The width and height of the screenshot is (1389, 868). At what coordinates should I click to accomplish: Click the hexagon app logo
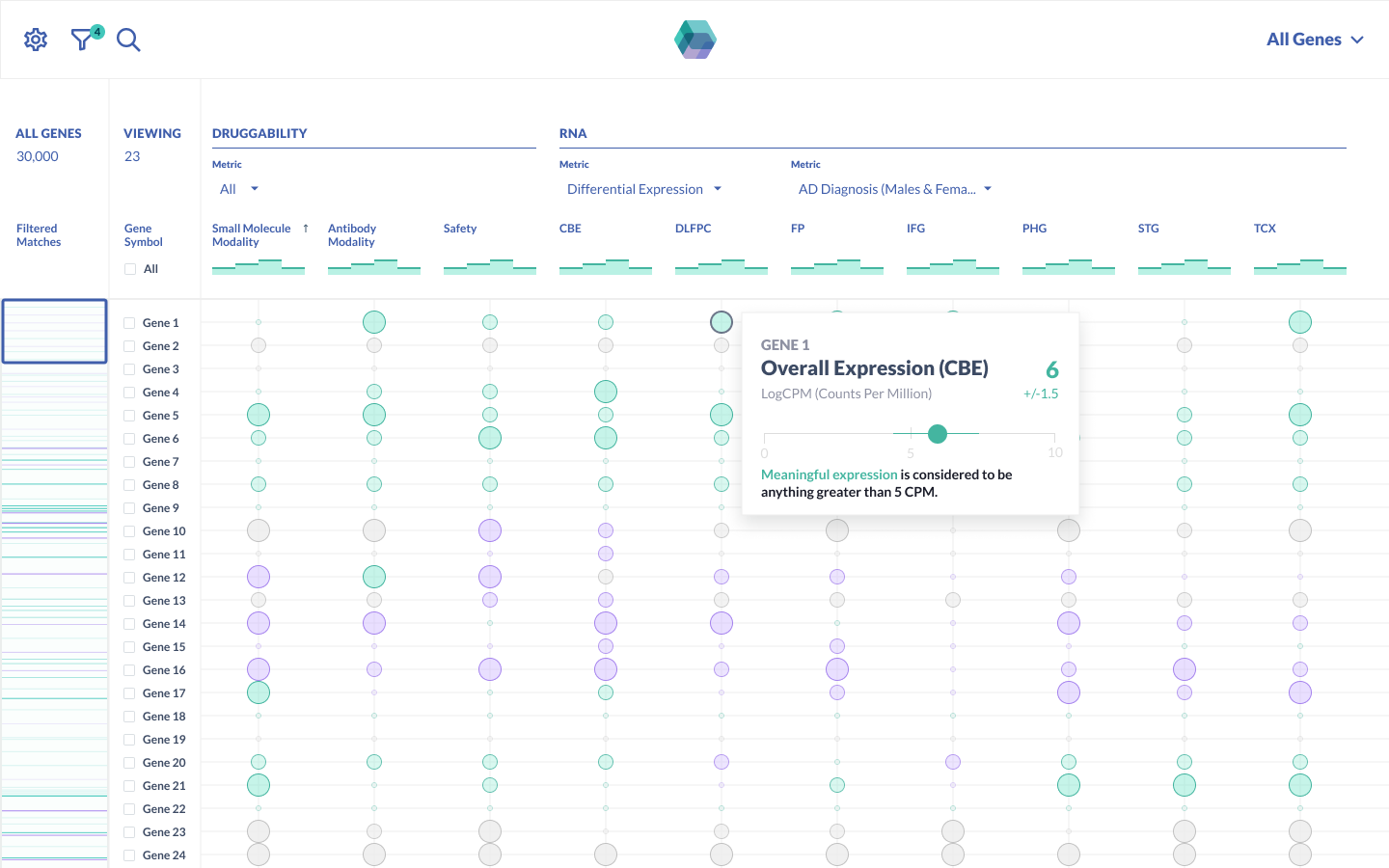[694, 40]
